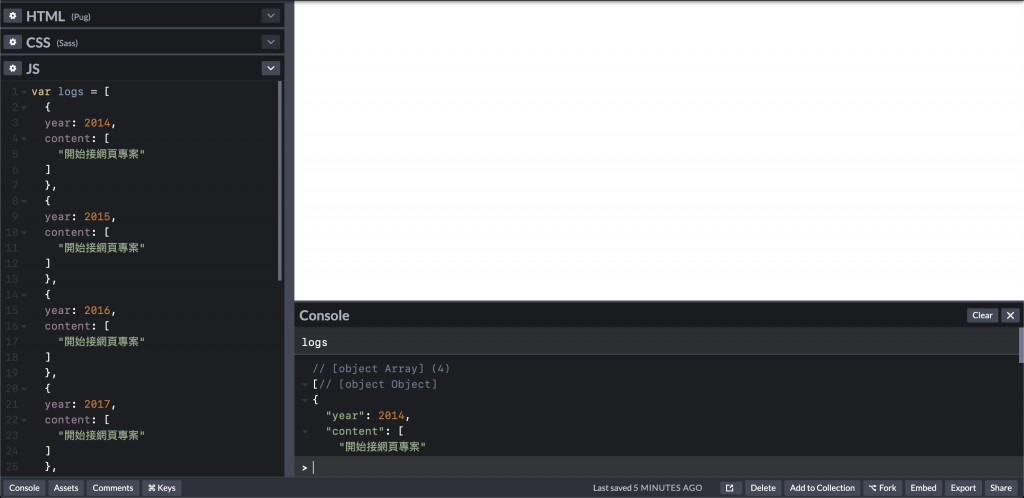Fold the object starting at line 8
1024x498 pixels.
point(24,202)
